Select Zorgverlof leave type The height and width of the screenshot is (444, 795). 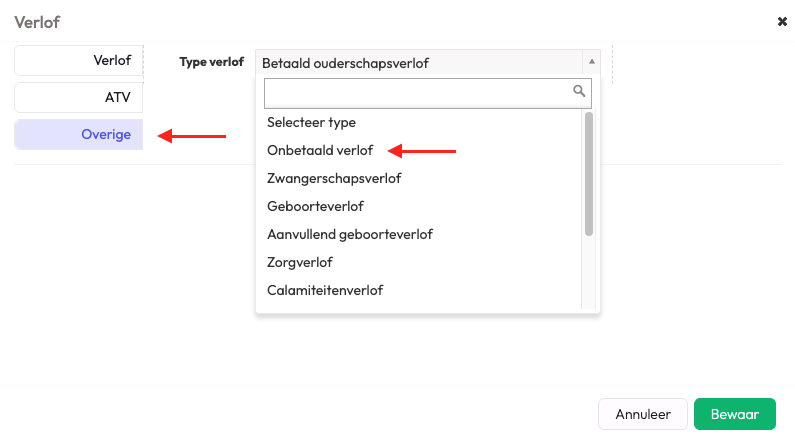point(300,262)
